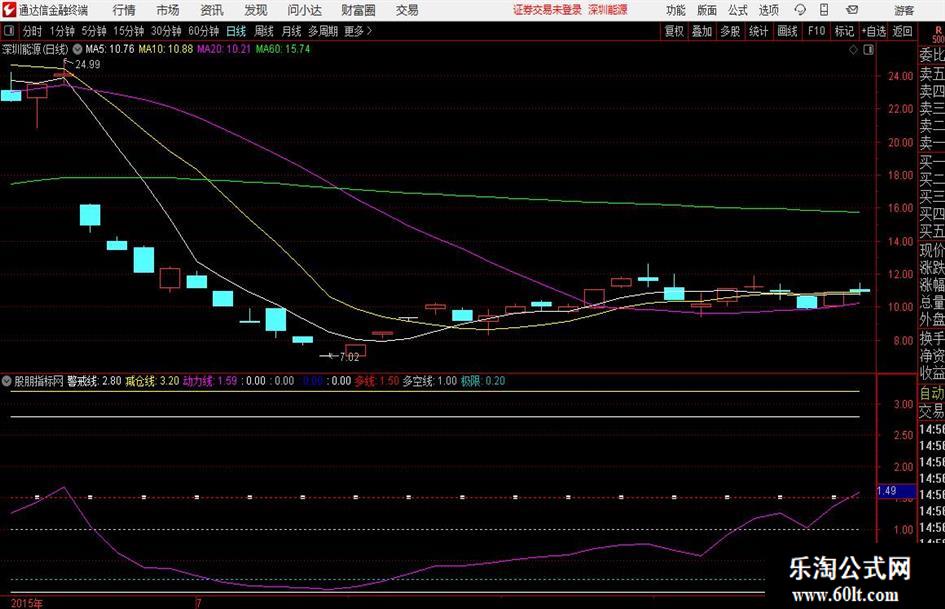Open the 财富圈 menu

pyautogui.click(x=358, y=10)
